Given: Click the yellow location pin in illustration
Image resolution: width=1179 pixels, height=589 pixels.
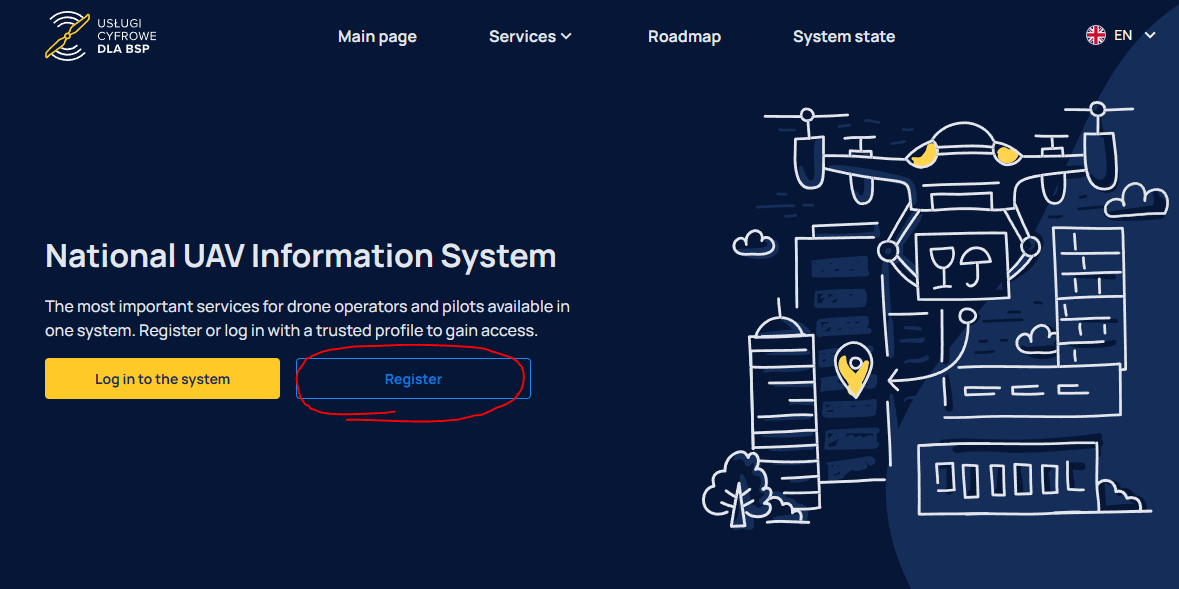Looking at the screenshot, I should [x=853, y=369].
